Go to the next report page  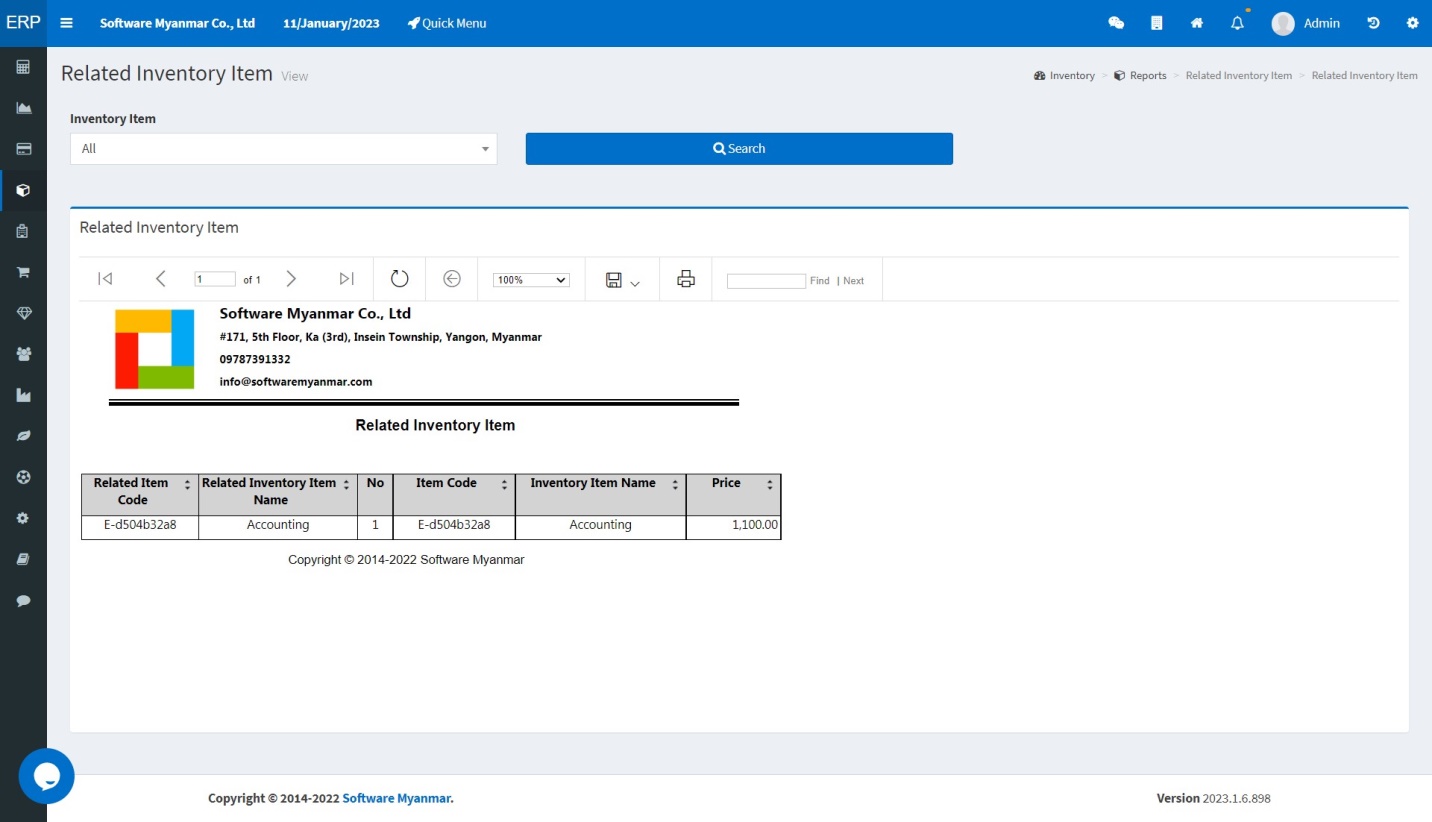(x=291, y=279)
